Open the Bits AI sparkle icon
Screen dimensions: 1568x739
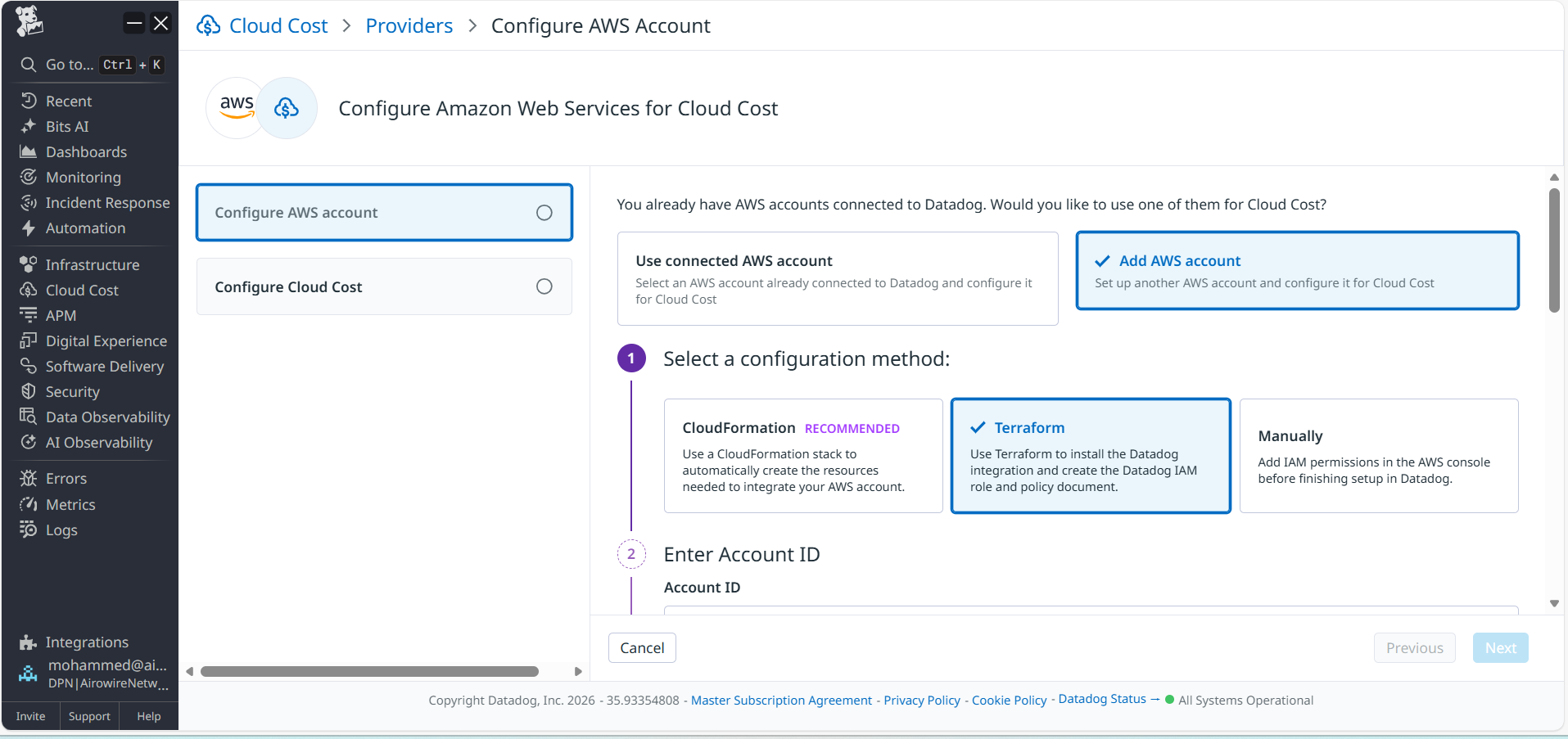point(29,126)
